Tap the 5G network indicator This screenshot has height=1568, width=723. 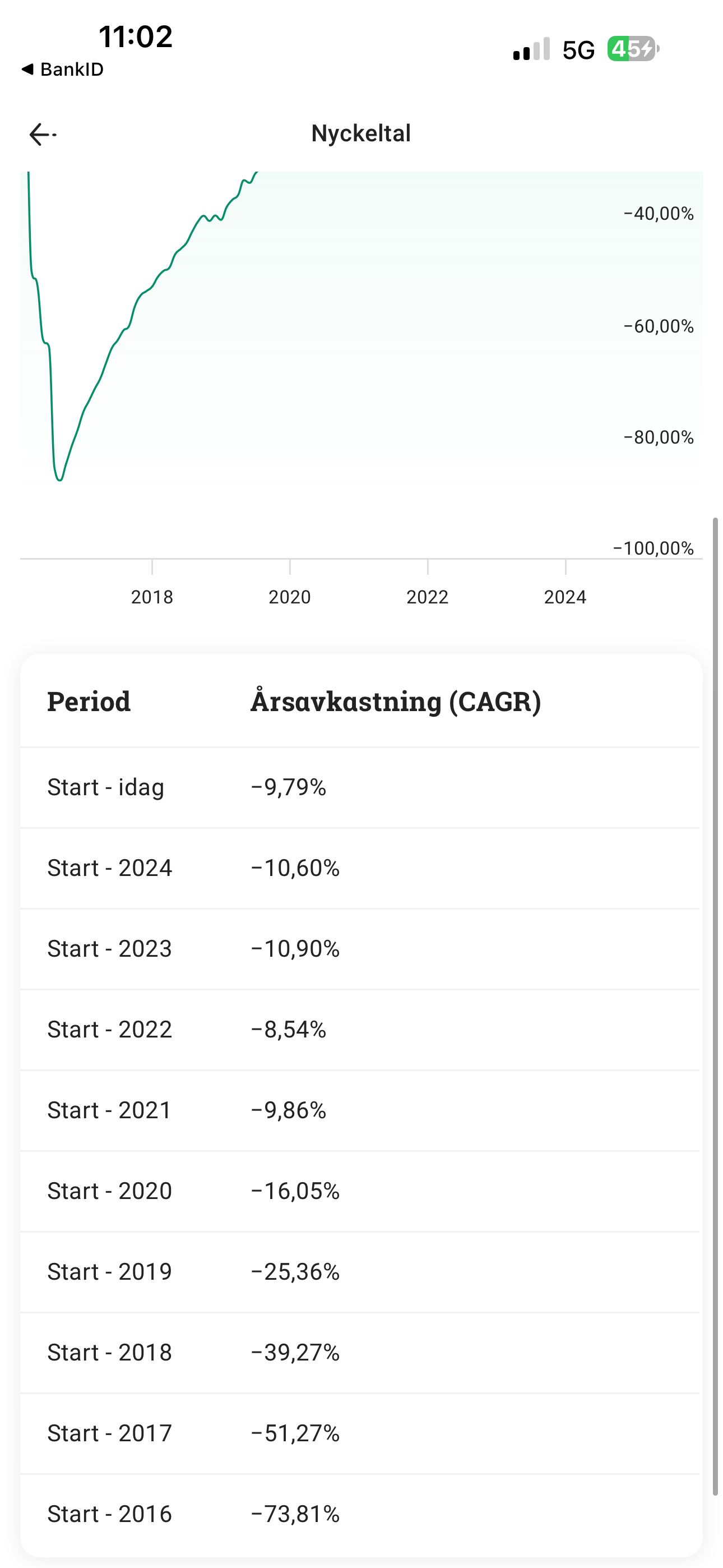click(578, 50)
